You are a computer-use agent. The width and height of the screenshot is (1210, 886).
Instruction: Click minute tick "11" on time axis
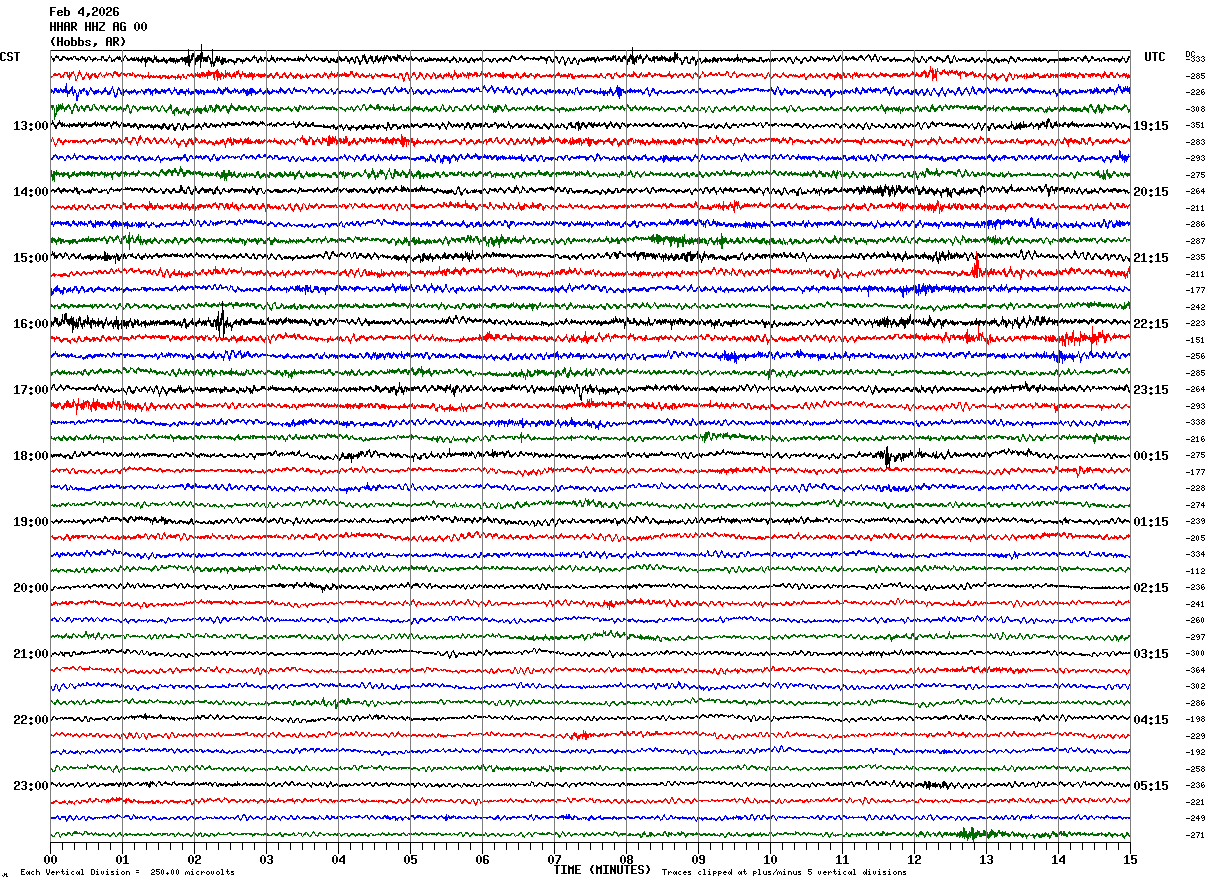(x=842, y=859)
